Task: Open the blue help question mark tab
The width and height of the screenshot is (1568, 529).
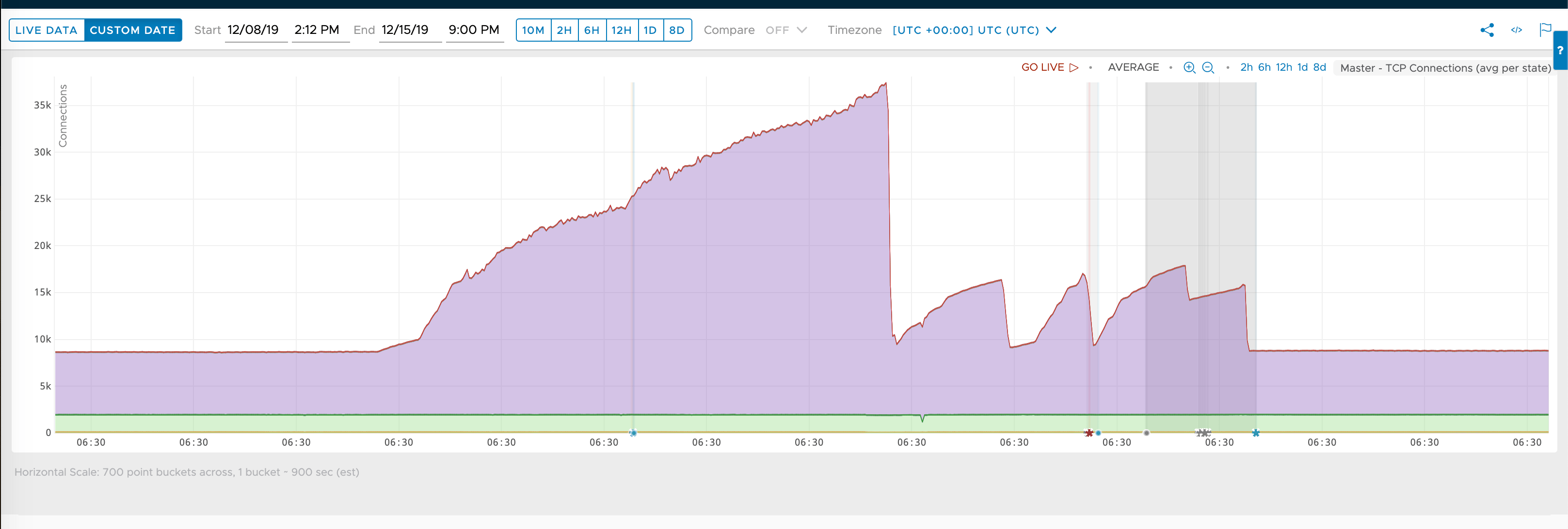Action: 1560,50
